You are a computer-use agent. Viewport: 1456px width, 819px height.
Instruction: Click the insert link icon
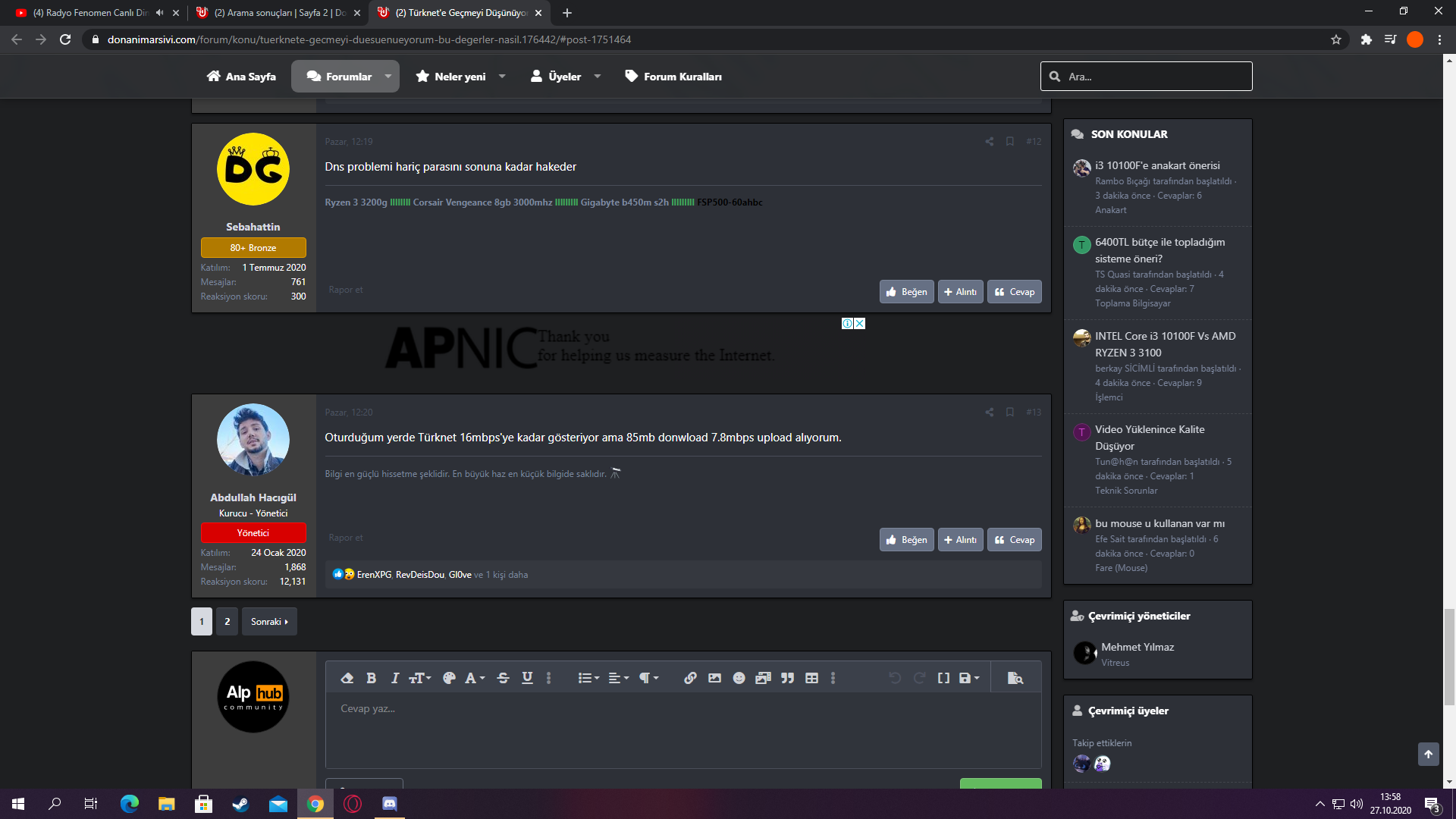click(x=690, y=678)
